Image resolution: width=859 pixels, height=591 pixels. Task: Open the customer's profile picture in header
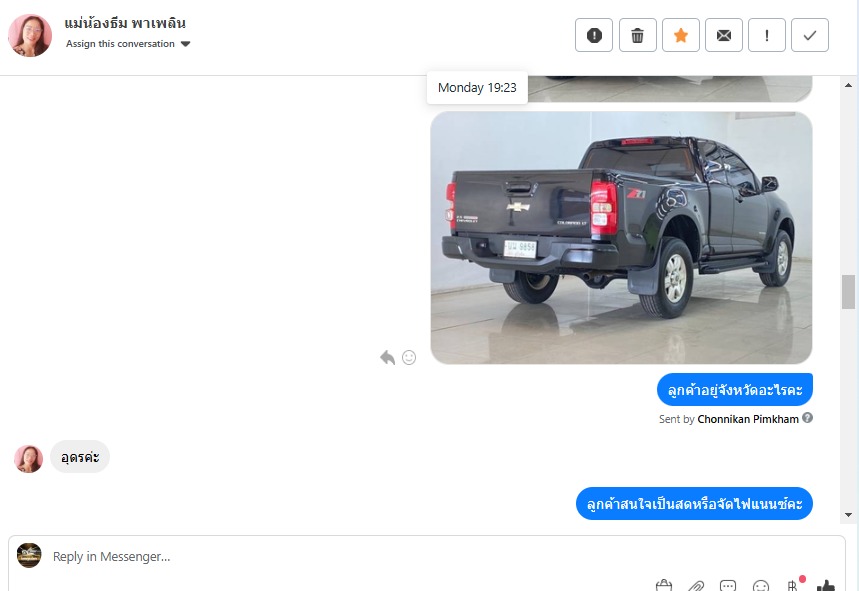(x=30, y=36)
